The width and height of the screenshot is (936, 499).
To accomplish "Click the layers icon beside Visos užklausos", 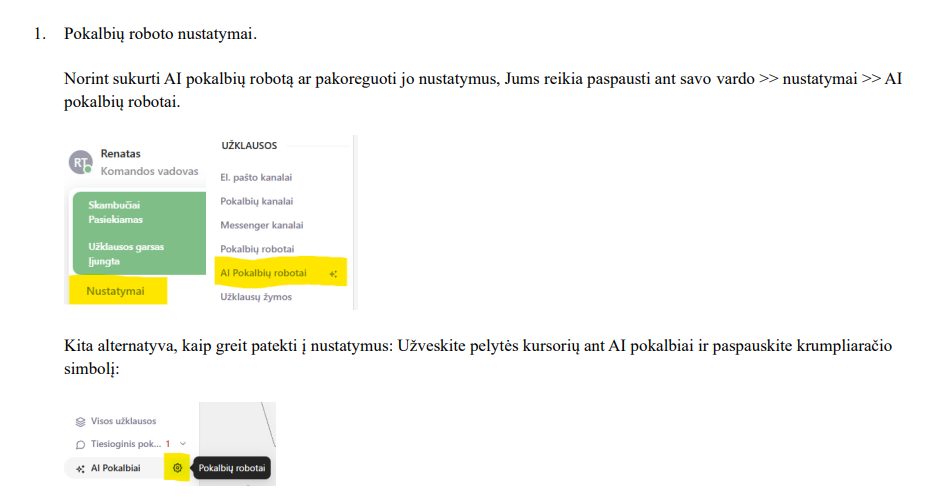I will pos(81,422).
